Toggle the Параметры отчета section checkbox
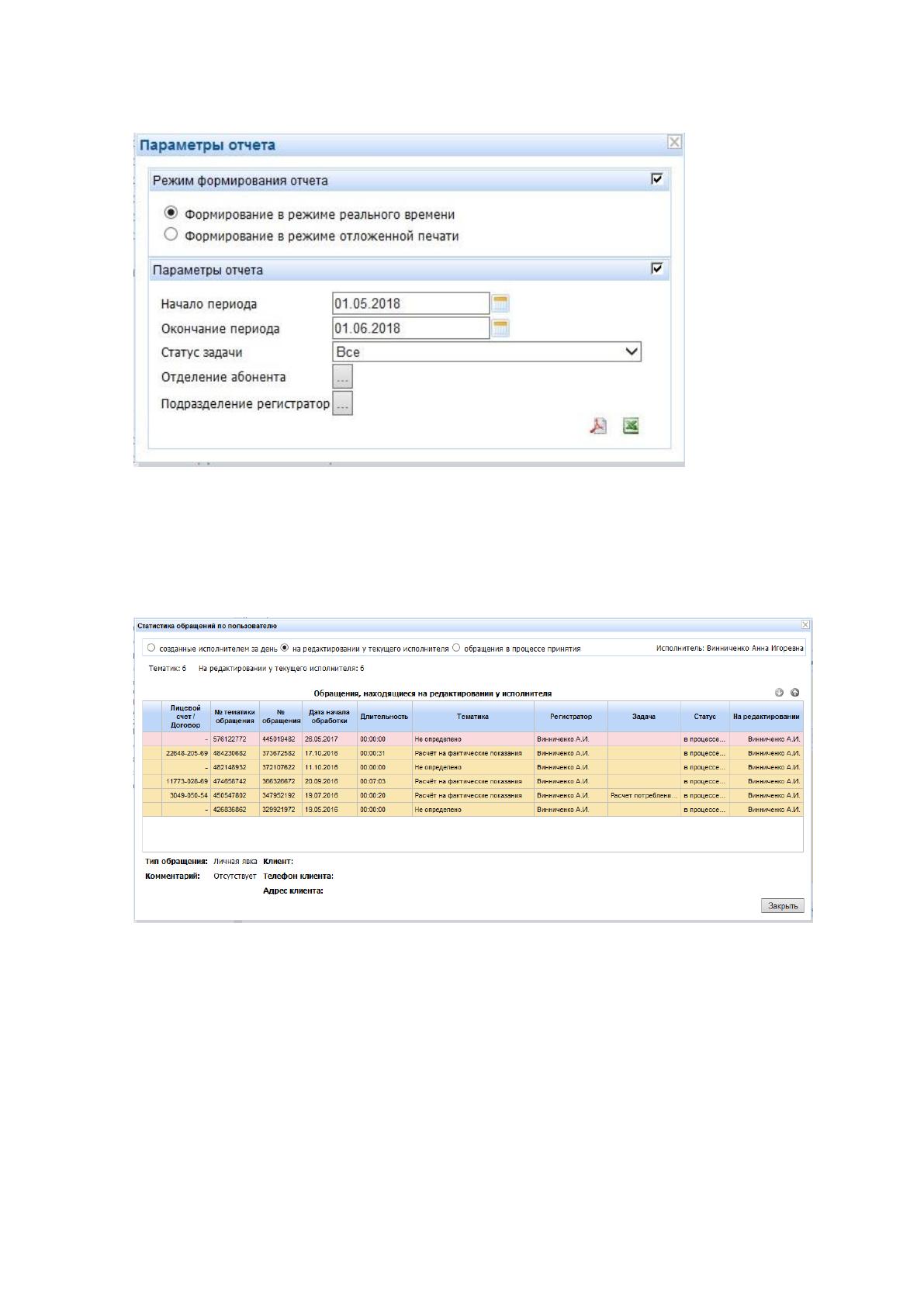924x1307 pixels. pyautogui.click(x=657, y=268)
